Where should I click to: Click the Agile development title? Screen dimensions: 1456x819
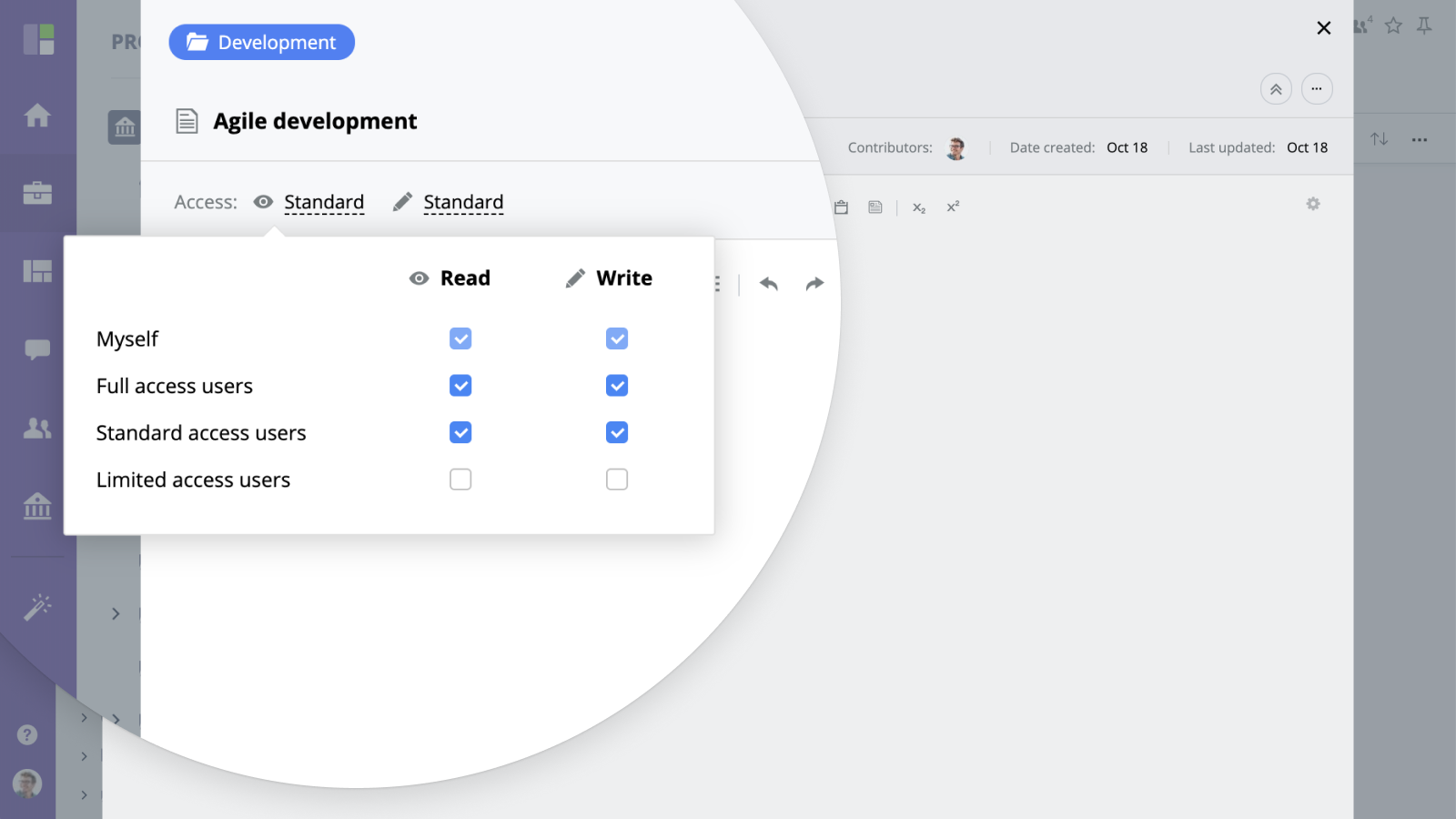coord(315,121)
